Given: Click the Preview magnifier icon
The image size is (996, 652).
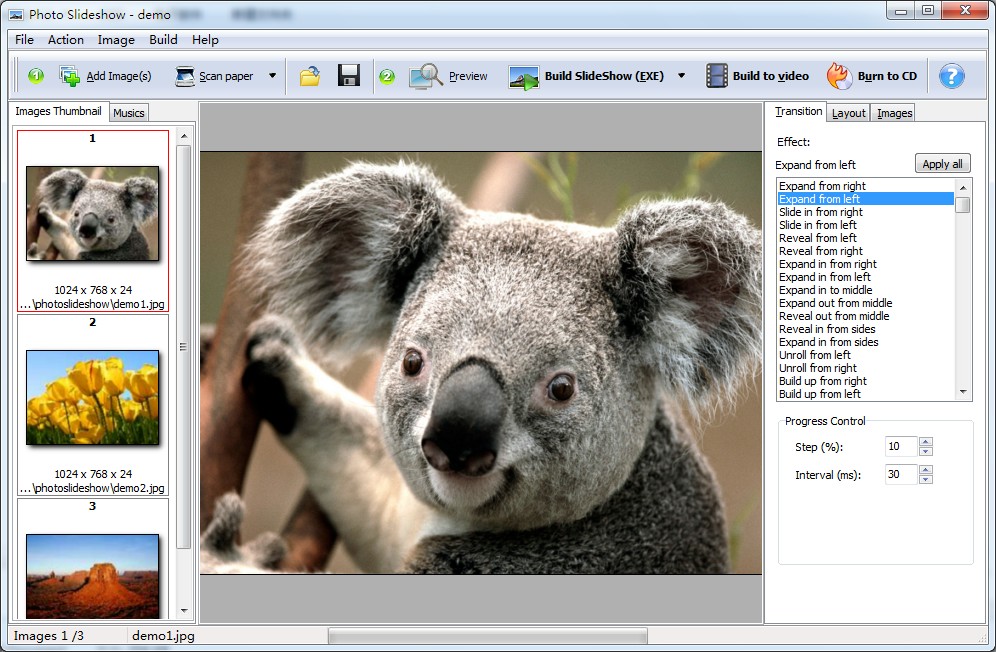Looking at the screenshot, I should pyautogui.click(x=426, y=76).
